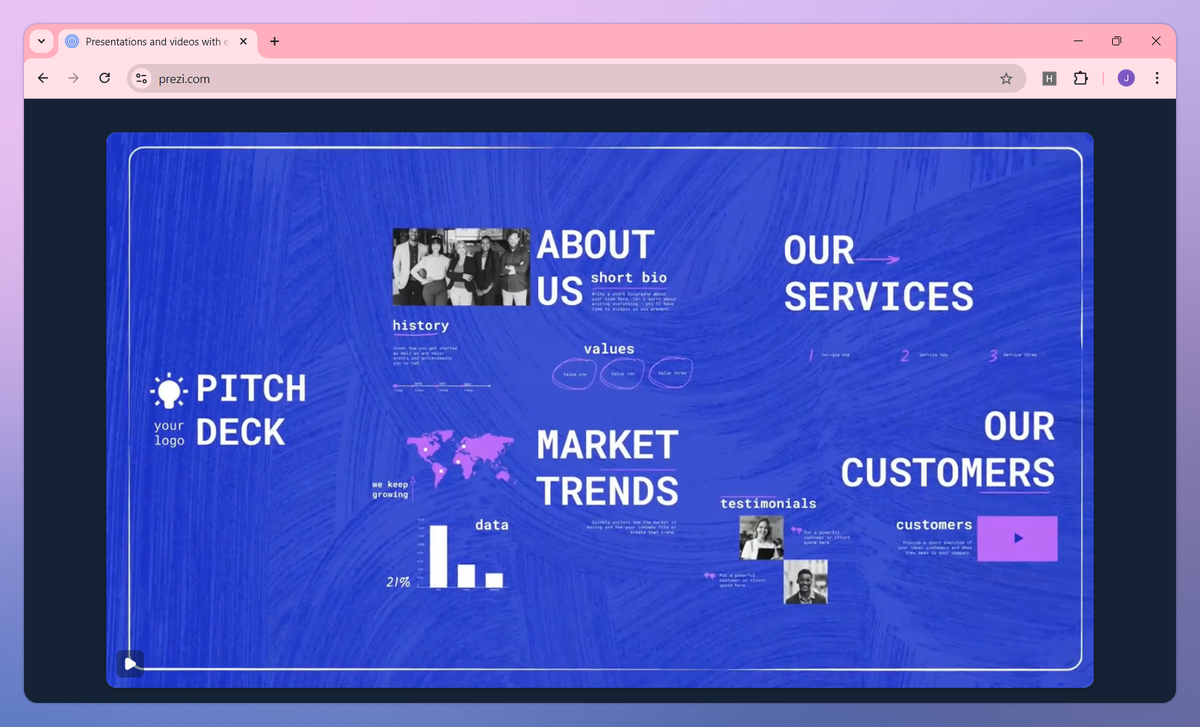Open a new tab with the plus button

click(x=275, y=41)
